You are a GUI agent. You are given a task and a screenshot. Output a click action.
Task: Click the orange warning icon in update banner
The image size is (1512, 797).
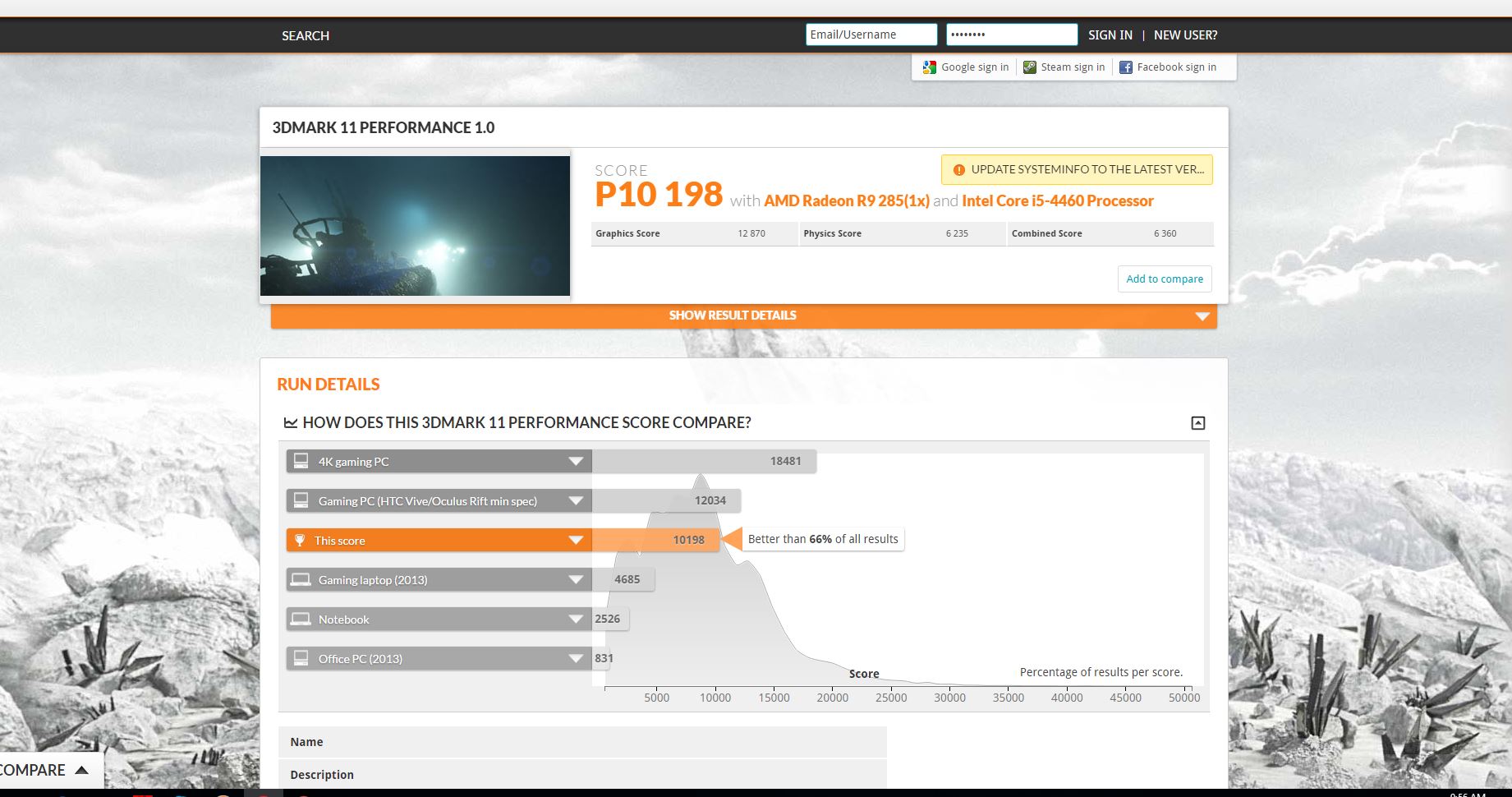pyautogui.click(x=958, y=170)
